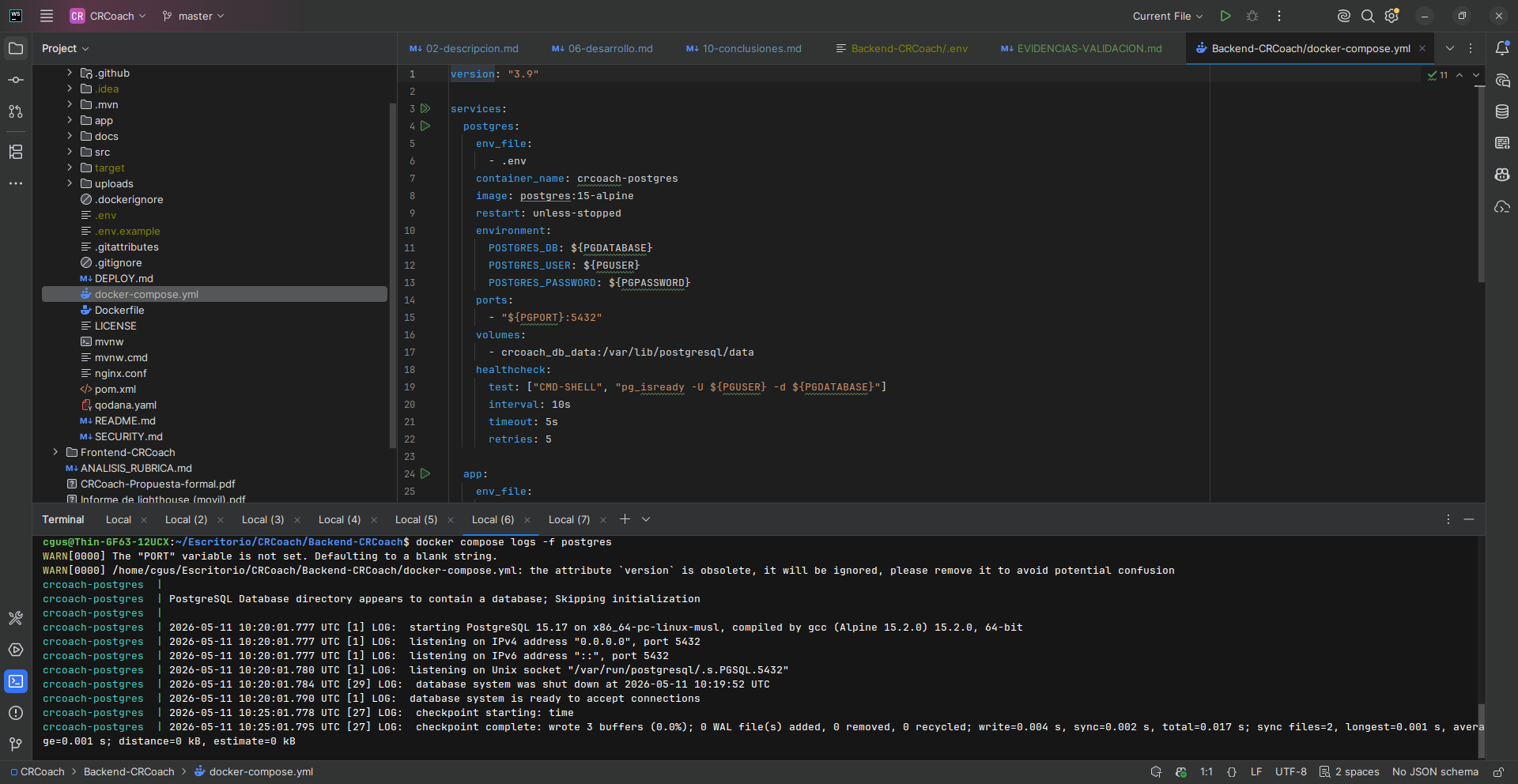This screenshot has width=1518, height=784.
Task: Open the Git tool window
Action: tap(16, 744)
